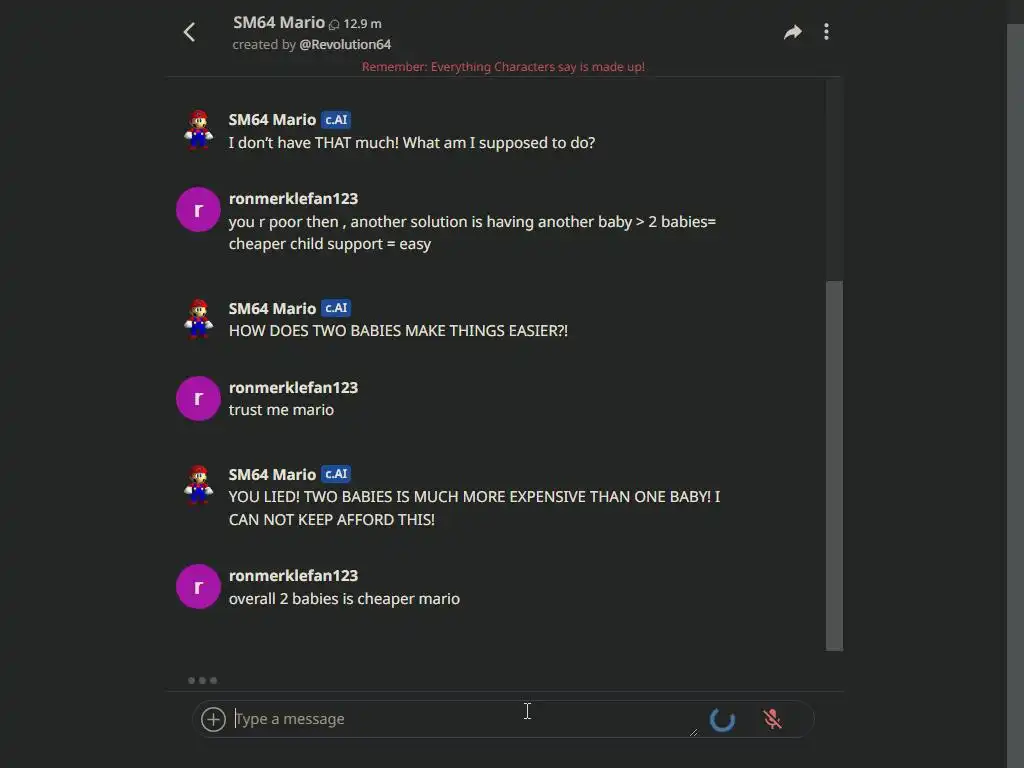Click the loading spinner send button

pyautogui.click(x=722, y=719)
